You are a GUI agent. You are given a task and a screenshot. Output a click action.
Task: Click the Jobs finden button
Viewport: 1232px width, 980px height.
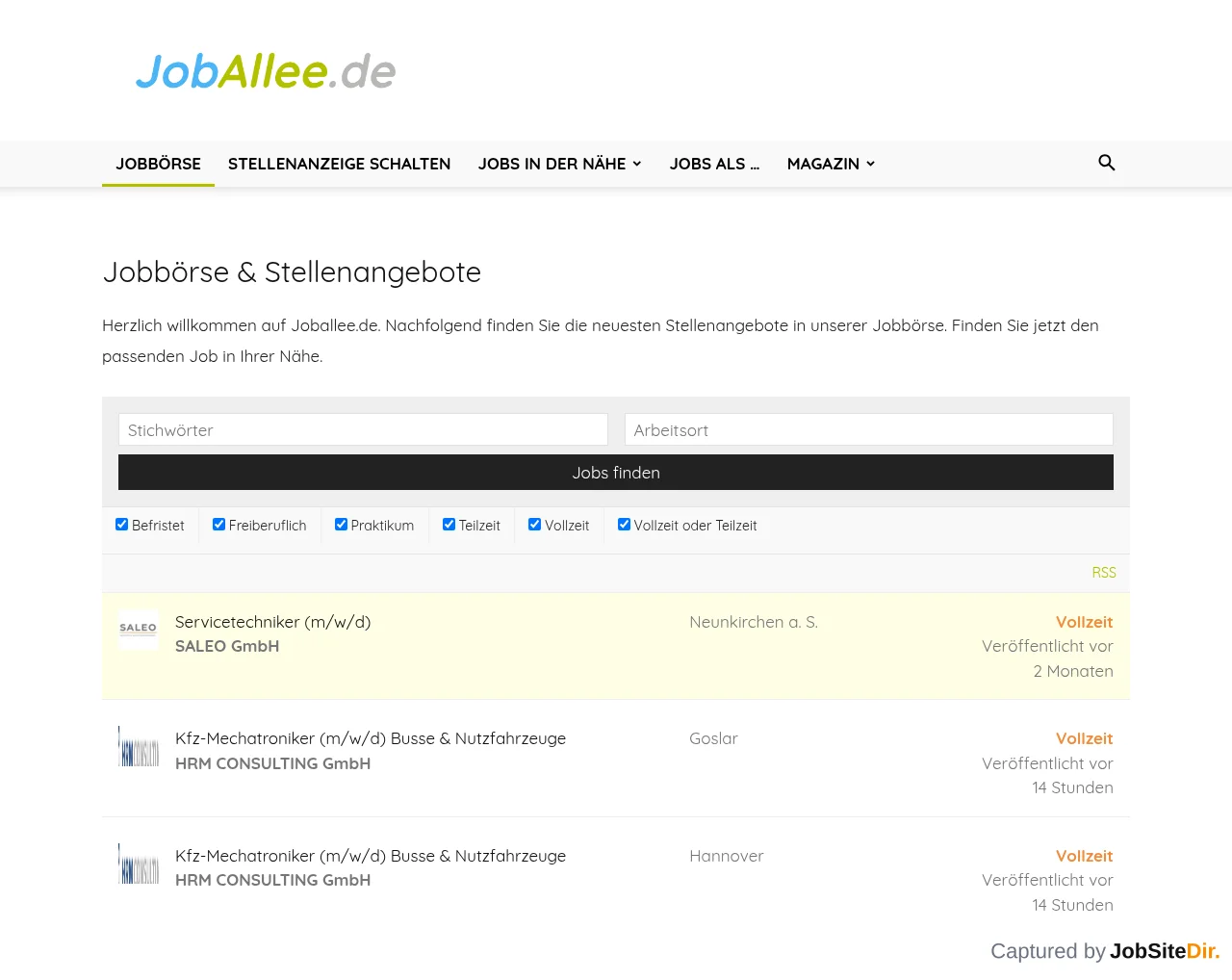click(x=616, y=473)
